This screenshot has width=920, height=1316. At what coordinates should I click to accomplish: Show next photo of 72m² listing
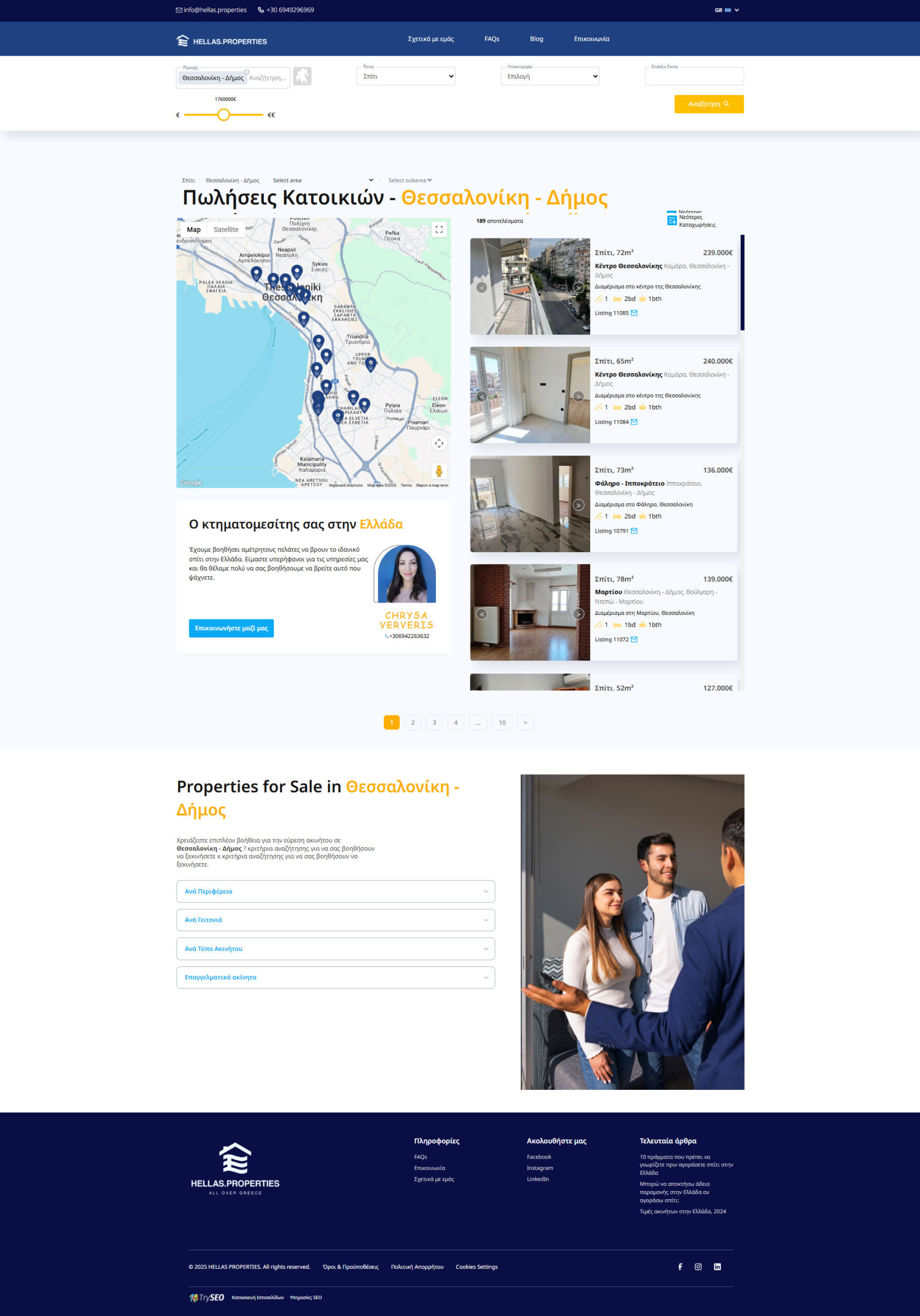point(578,287)
